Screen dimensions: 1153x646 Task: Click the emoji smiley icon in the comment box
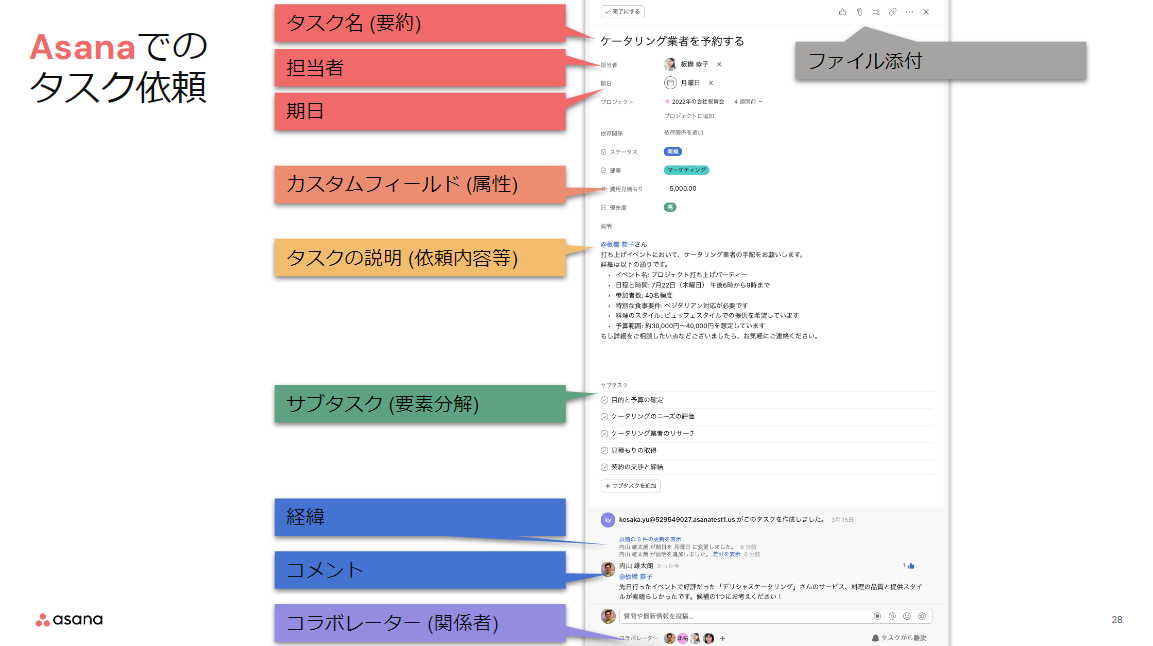tap(907, 616)
